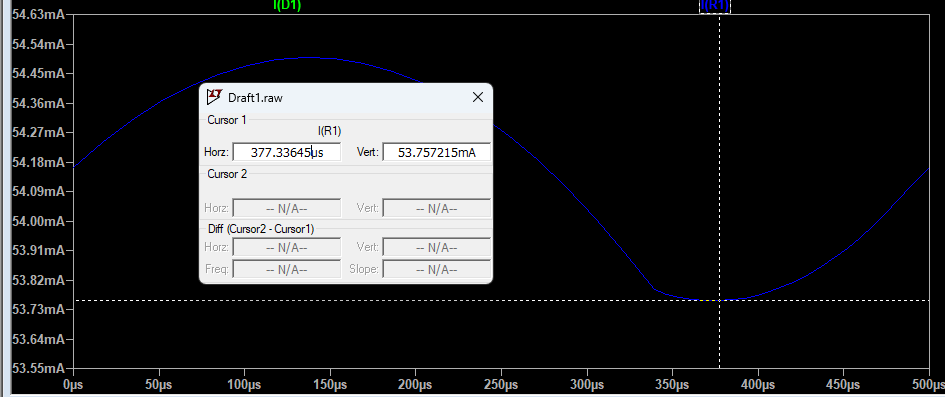Click the cursor crosshair at the waveform minimum
This screenshot has width=945, height=397.
719,300
